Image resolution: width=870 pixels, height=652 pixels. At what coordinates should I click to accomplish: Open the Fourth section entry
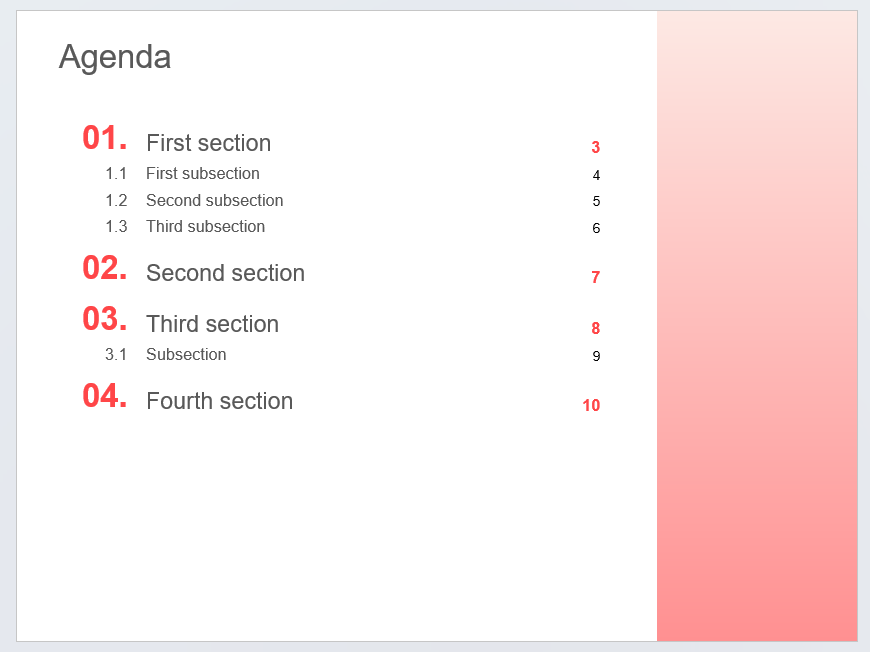click(x=220, y=401)
